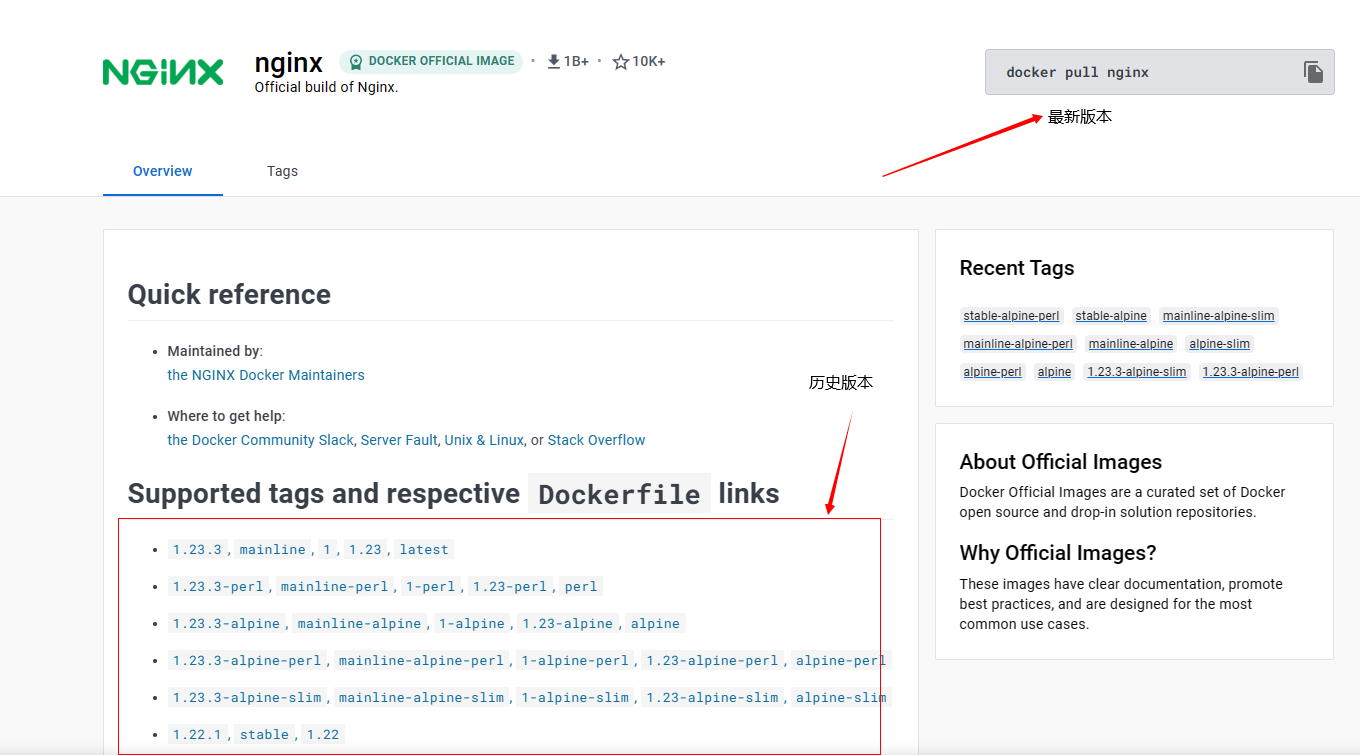Open the 1-alpine-perl tag link
Image resolution: width=1360 pixels, height=755 pixels.
point(575,660)
